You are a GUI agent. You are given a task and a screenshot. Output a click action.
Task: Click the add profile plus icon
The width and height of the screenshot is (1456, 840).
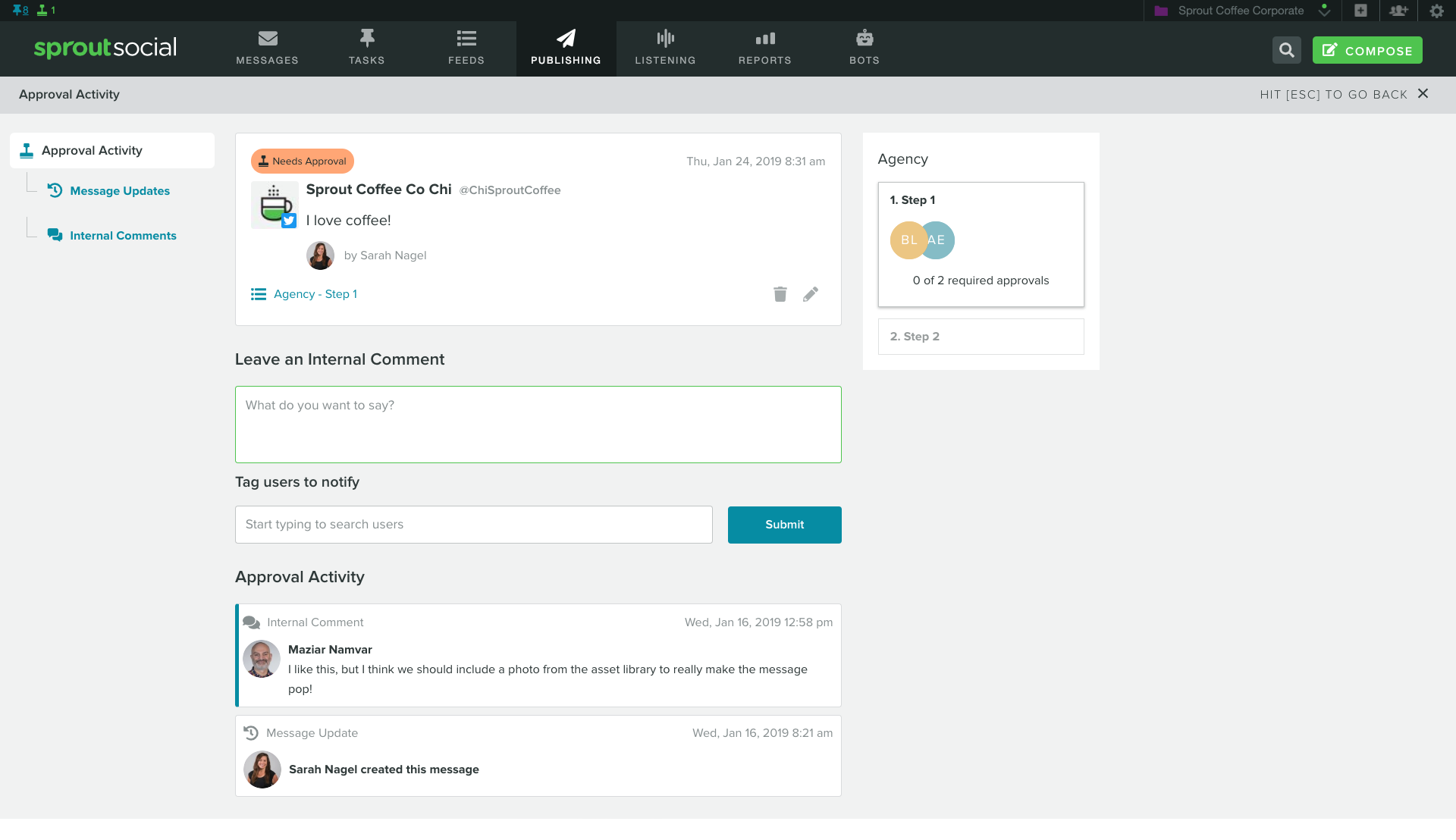pyautogui.click(x=1360, y=11)
